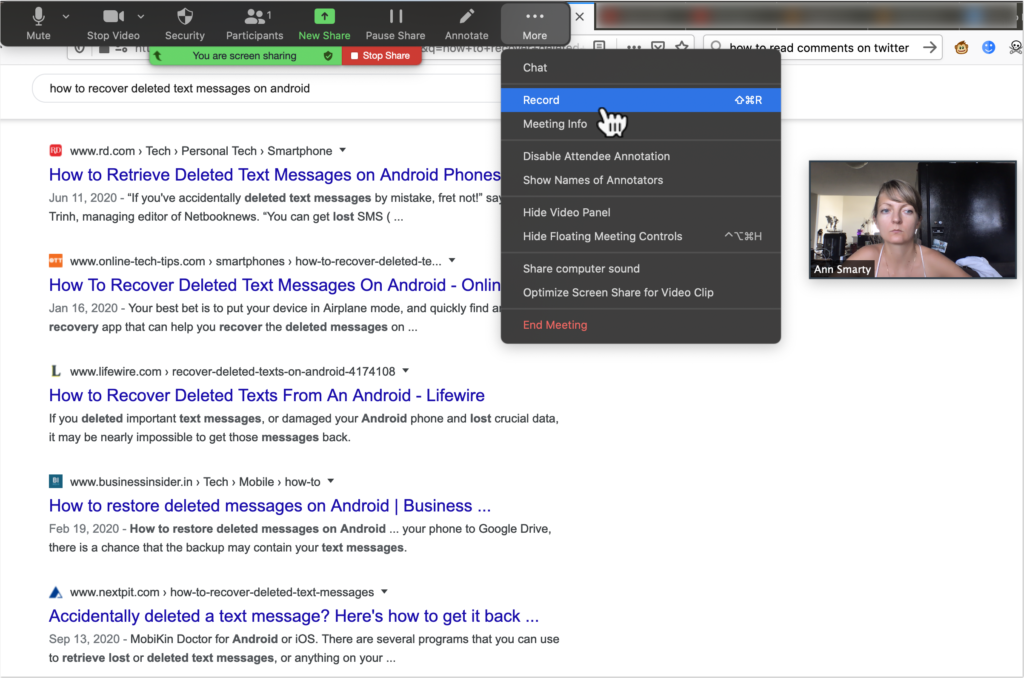
Task: Disable Attendee Annotation from the menu
Action: pos(596,156)
